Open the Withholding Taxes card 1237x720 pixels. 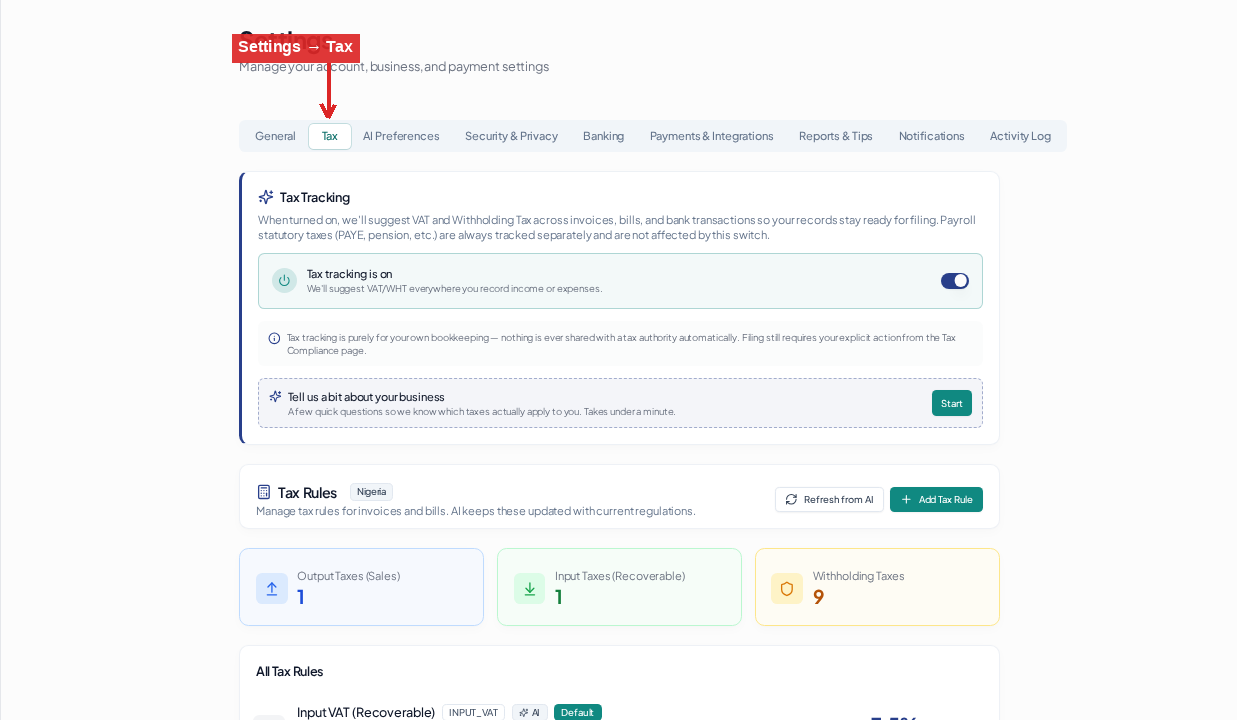(877, 587)
